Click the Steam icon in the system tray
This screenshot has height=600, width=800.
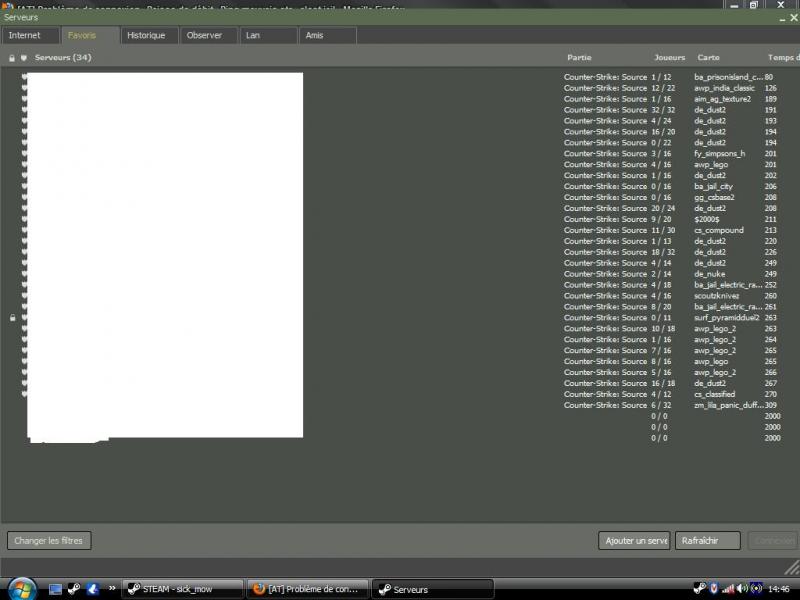[699, 588]
